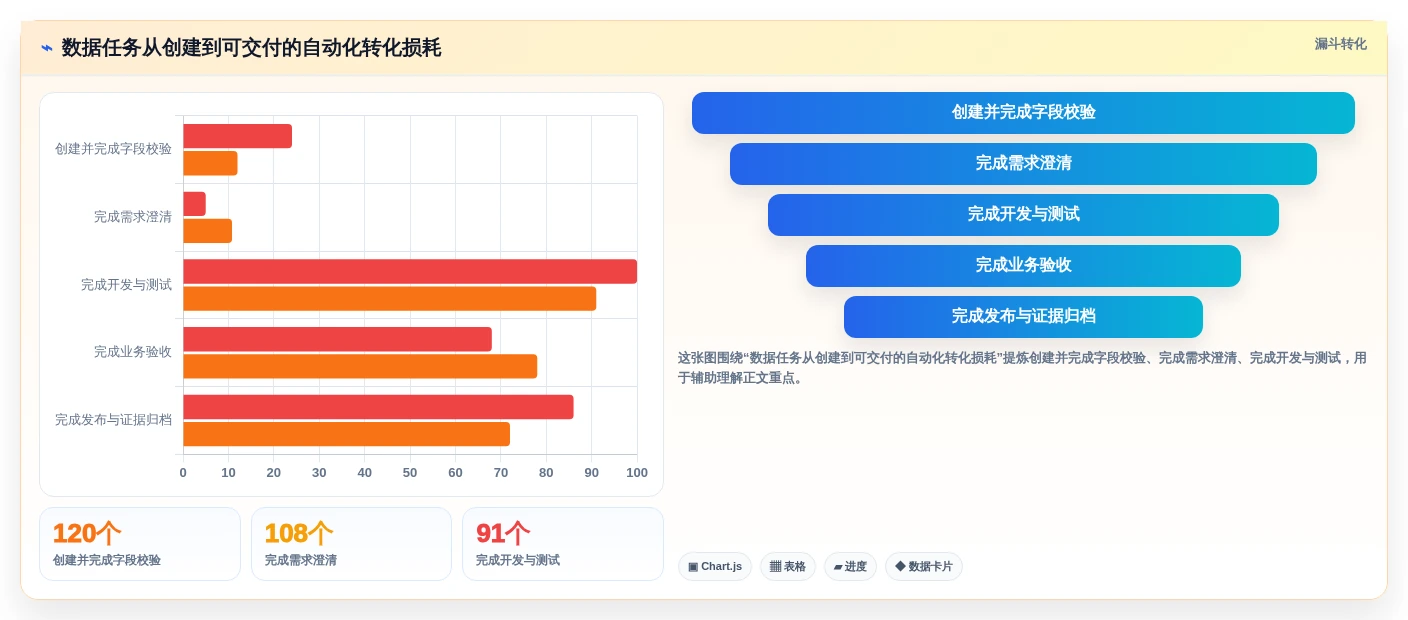Click the red bar for 完成业务验收

pos(337,339)
